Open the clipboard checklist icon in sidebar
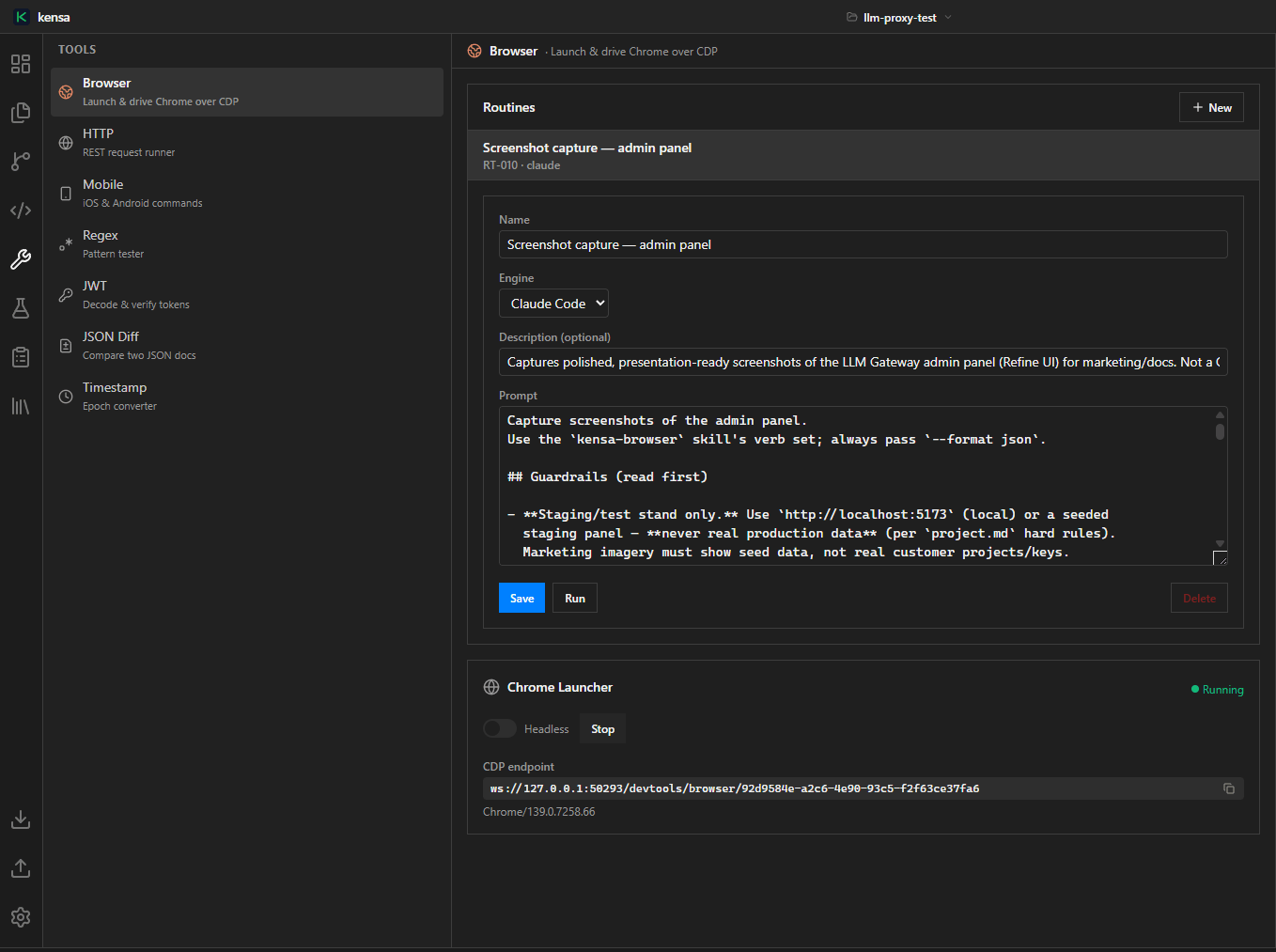The height and width of the screenshot is (952, 1276). coord(21,357)
